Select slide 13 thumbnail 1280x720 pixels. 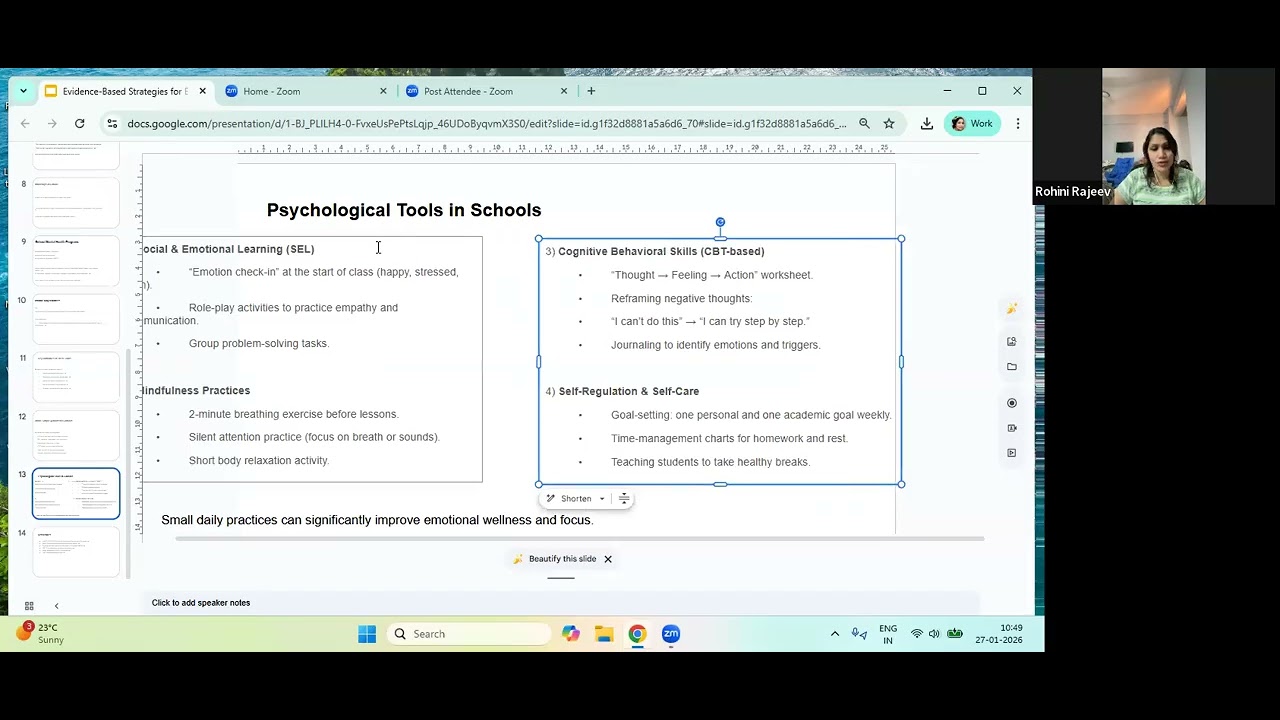76,493
